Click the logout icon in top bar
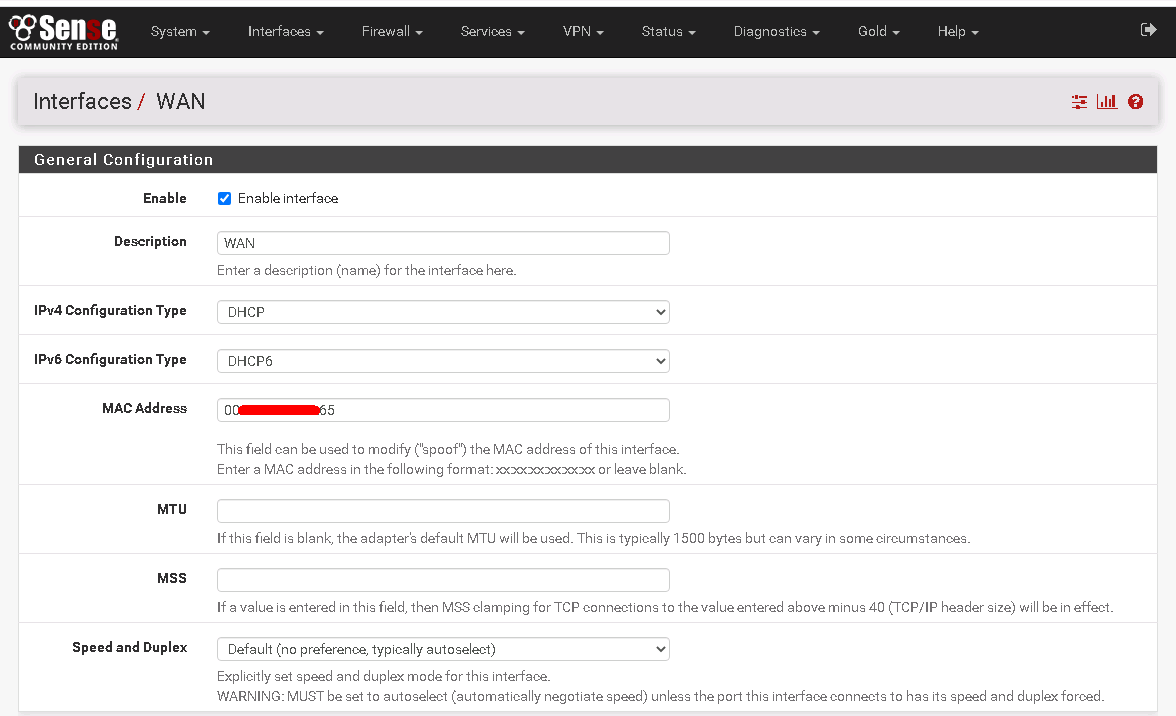Viewport: 1176px width, 716px height. (1148, 30)
